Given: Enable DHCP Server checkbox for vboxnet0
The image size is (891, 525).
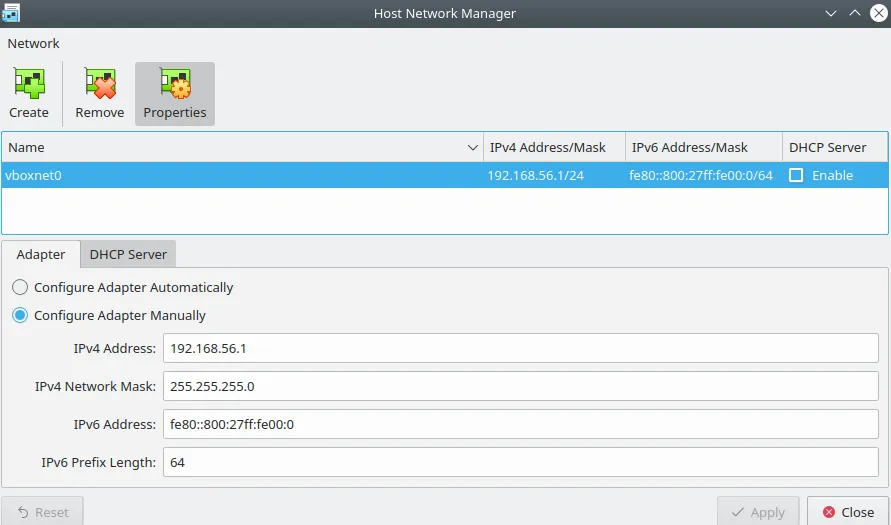Looking at the screenshot, I should point(796,175).
